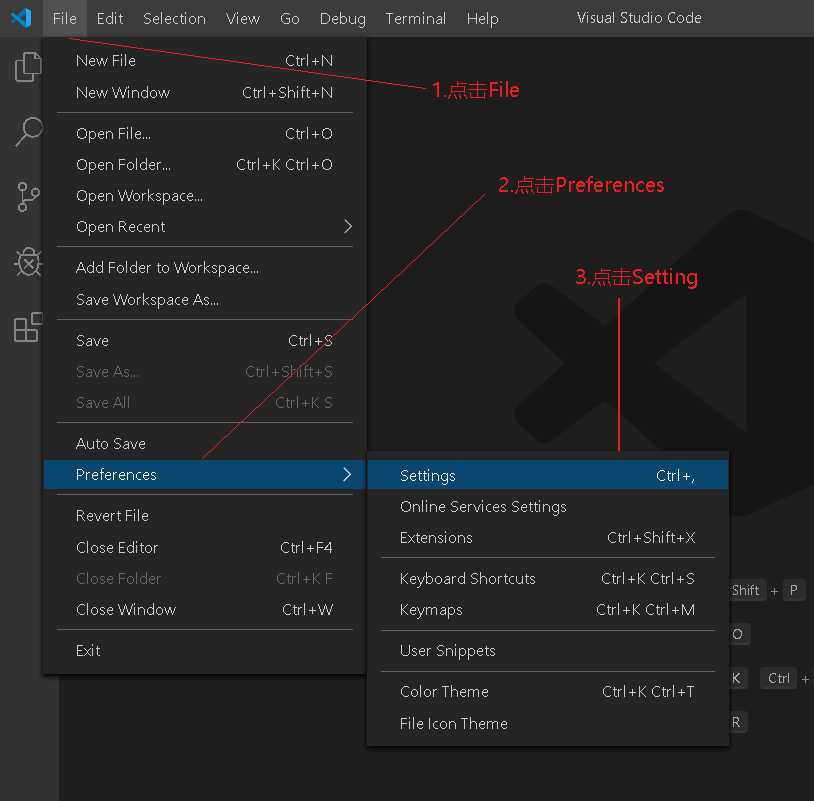Open the Extensions view icon
This screenshot has height=801, width=814.
pyautogui.click(x=28, y=327)
